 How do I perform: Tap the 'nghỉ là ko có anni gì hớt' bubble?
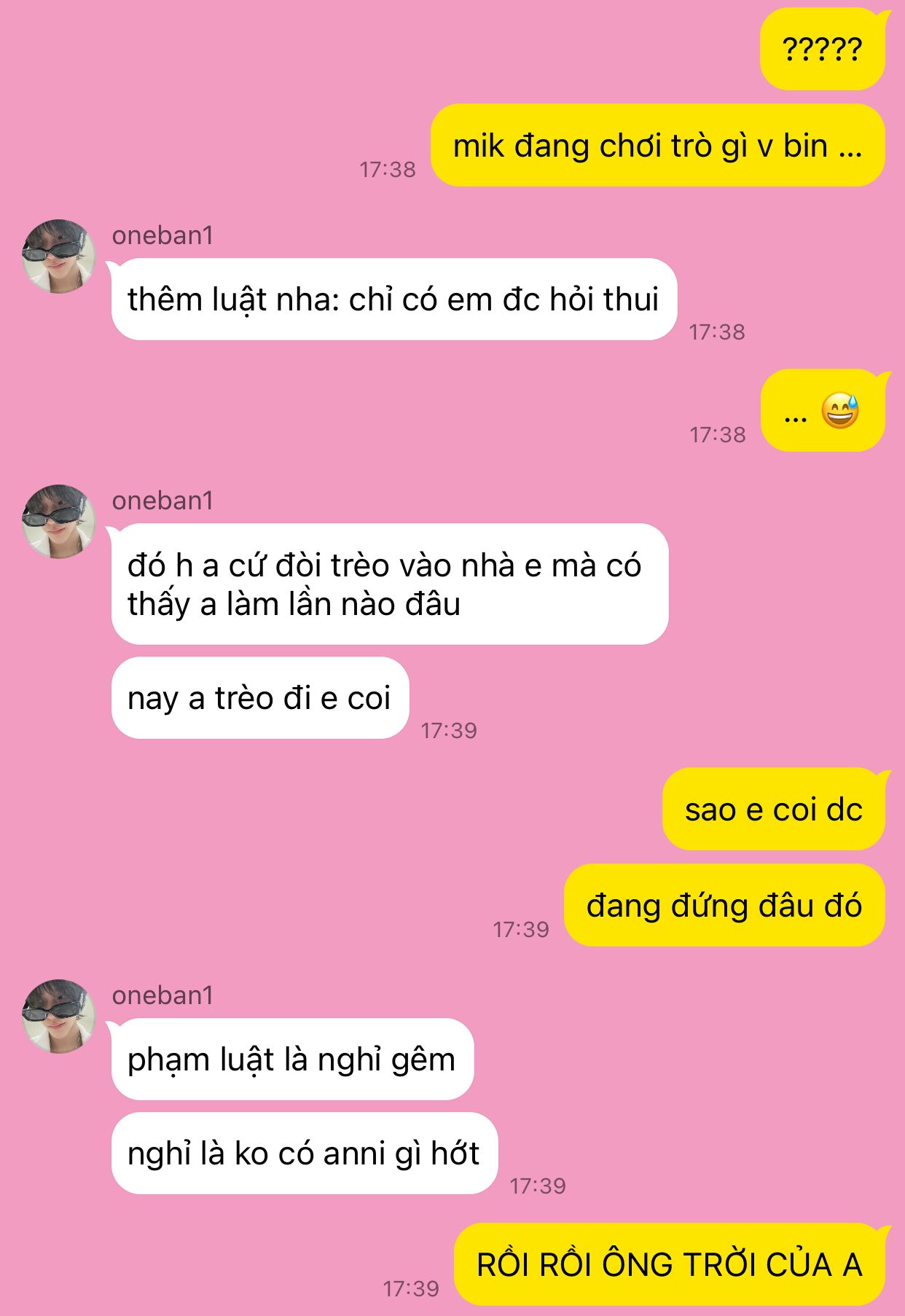(x=305, y=1154)
